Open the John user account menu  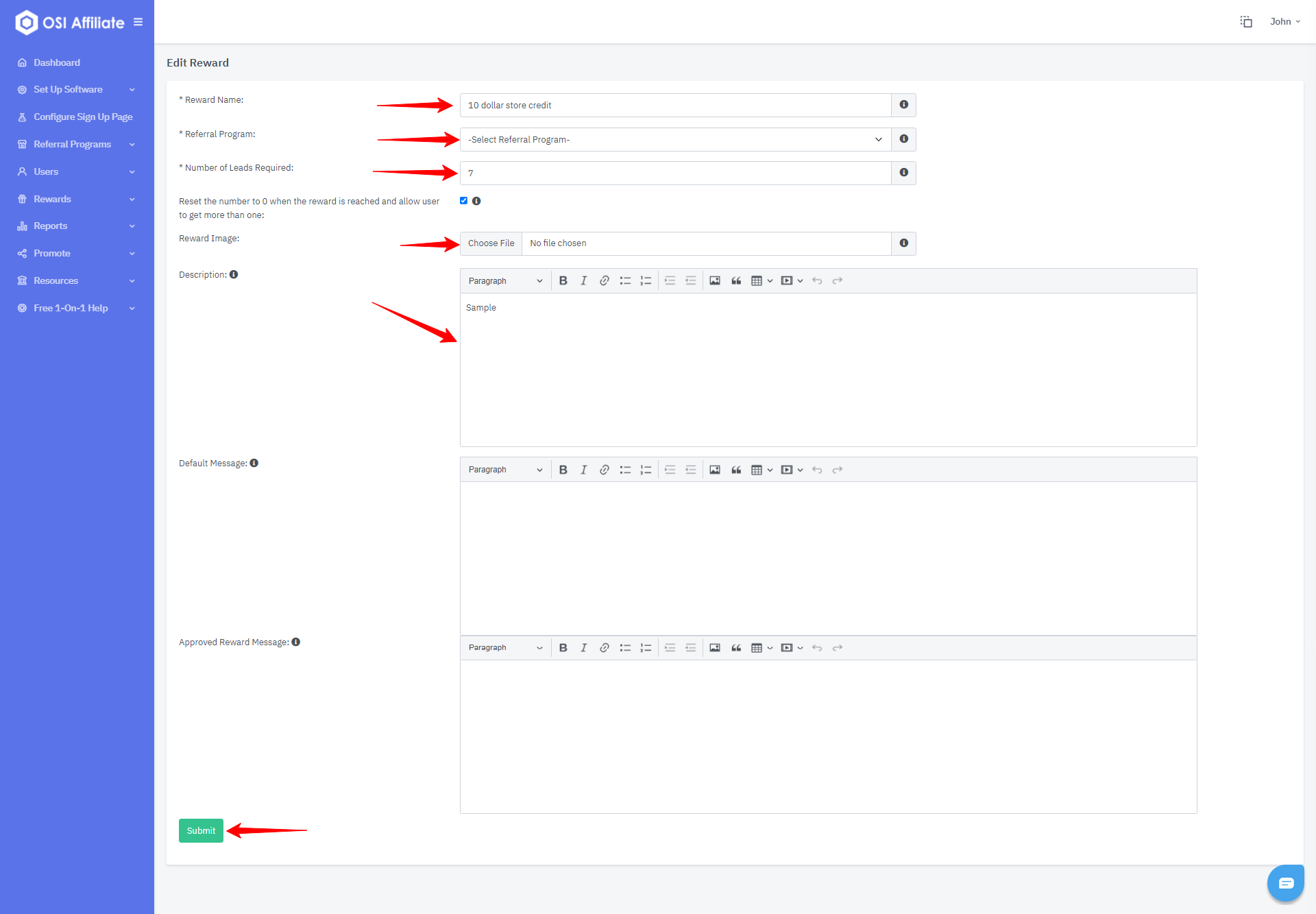(x=1284, y=21)
